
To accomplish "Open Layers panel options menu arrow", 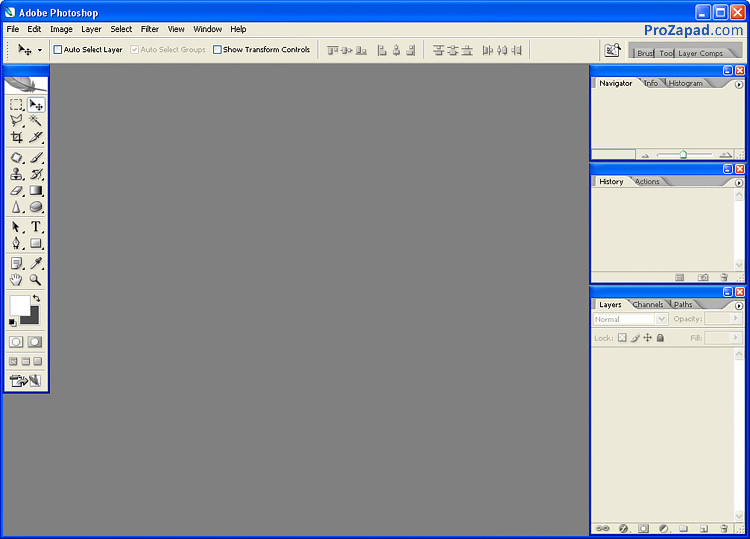I will (739, 306).
